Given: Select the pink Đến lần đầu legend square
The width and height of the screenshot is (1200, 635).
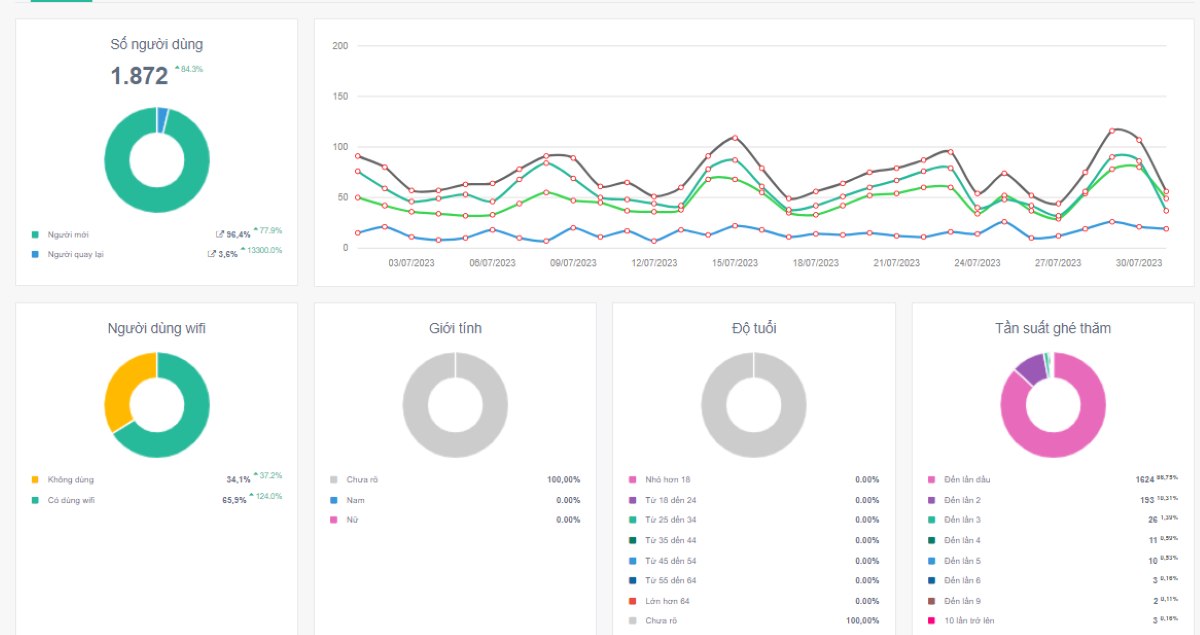Looking at the screenshot, I should click(x=932, y=480).
